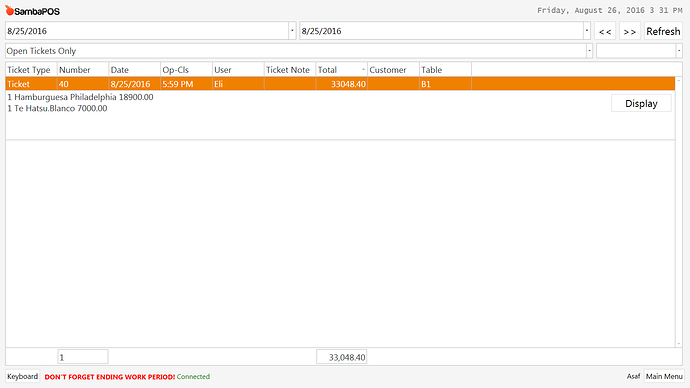The image size is (690, 388).
Task: Click the ticket count field showing 1
Action: pyautogui.click(x=83, y=357)
